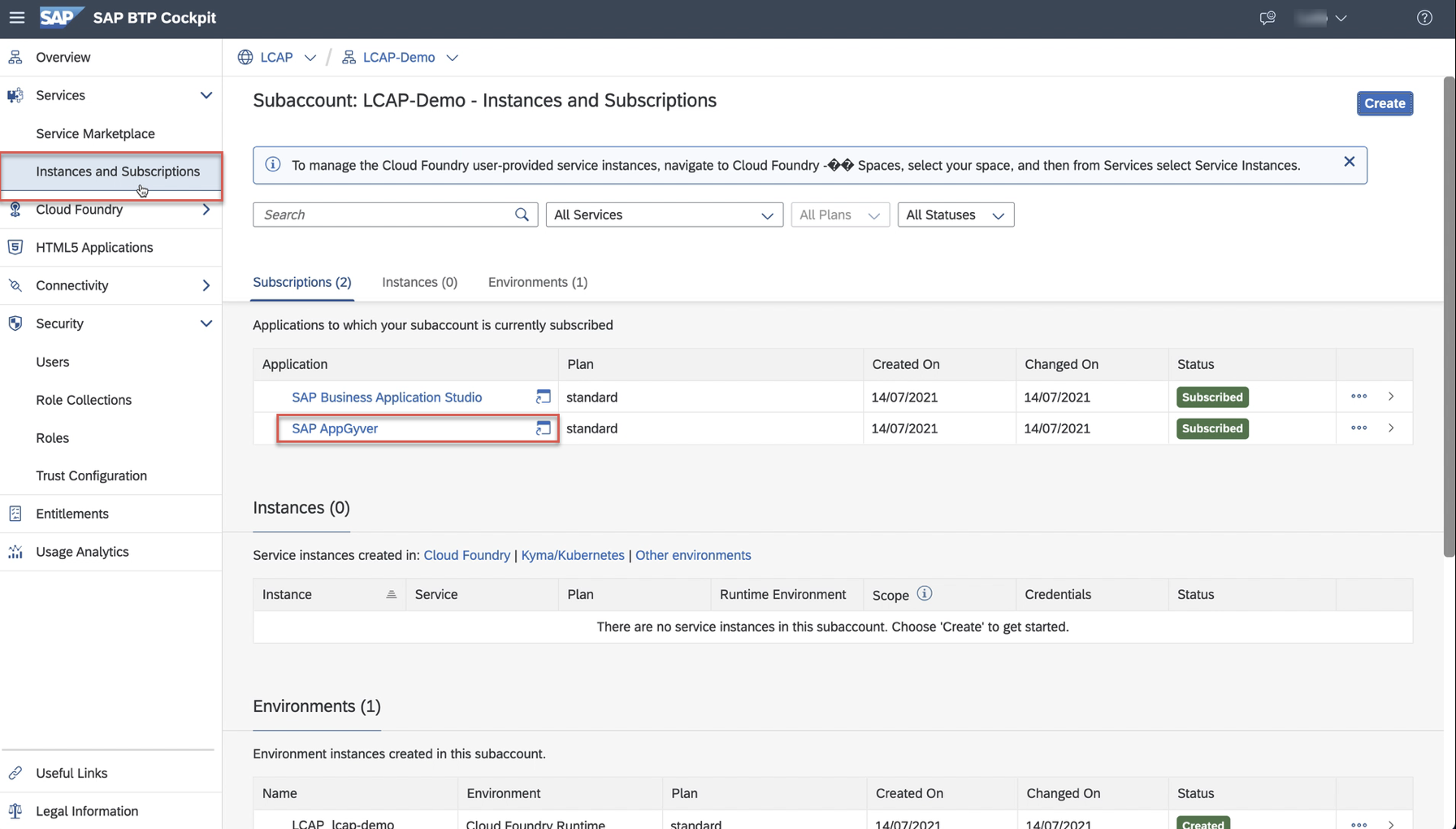Image resolution: width=1456 pixels, height=829 pixels.
Task: Click the Cloud Foundry sidebar icon
Action: coord(15,209)
